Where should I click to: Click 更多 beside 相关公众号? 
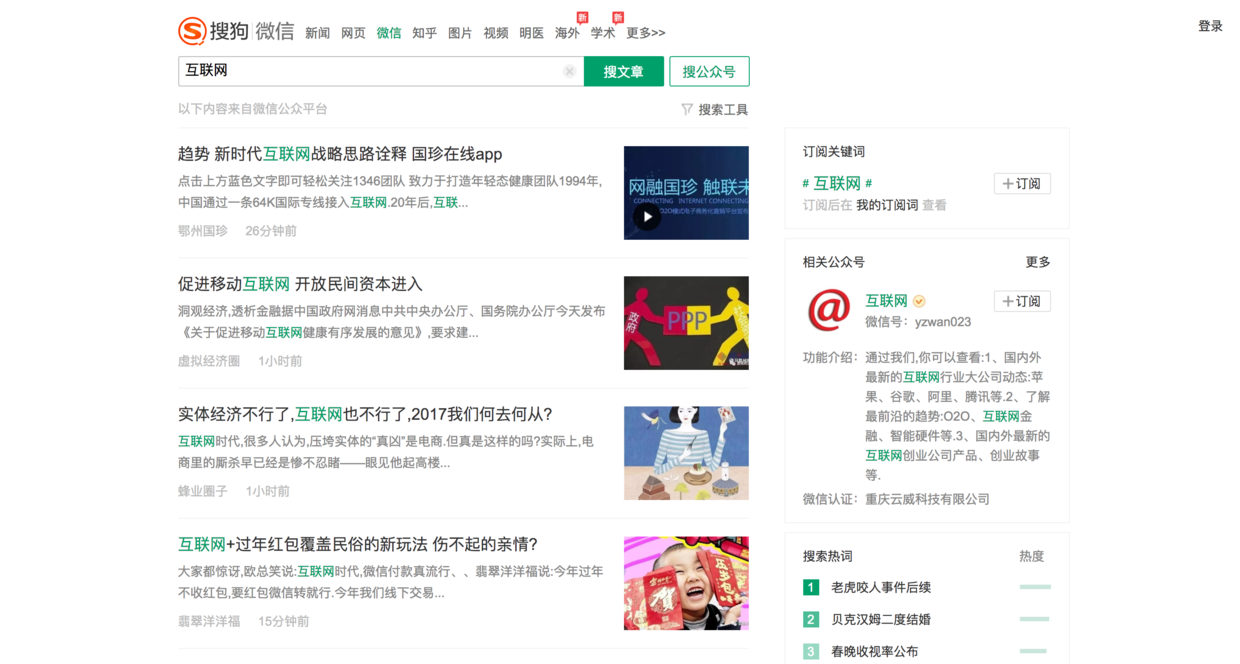pyautogui.click(x=1038, y=262)
